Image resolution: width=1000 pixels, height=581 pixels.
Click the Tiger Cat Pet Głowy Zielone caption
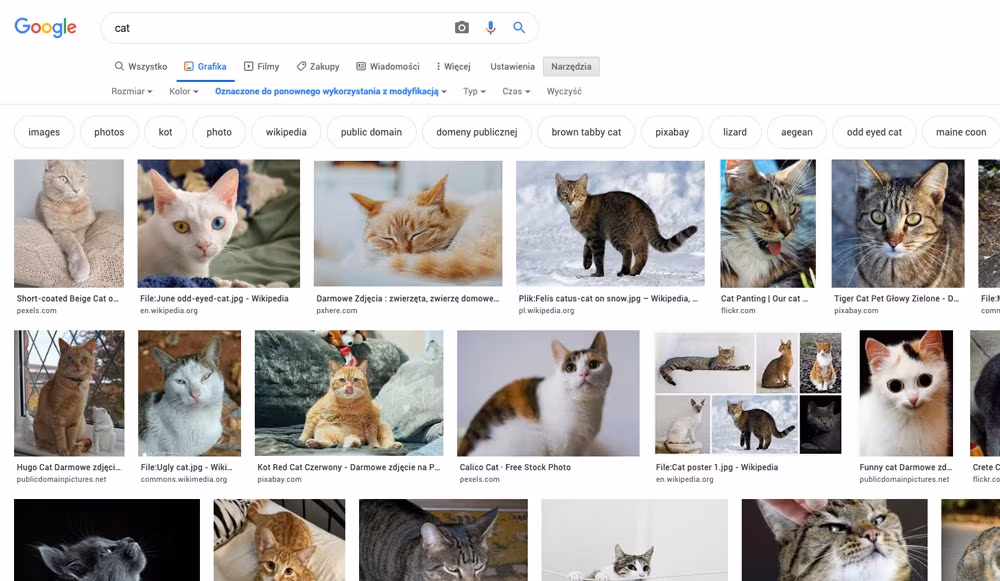pyautogui.click(x=897, y=298)
